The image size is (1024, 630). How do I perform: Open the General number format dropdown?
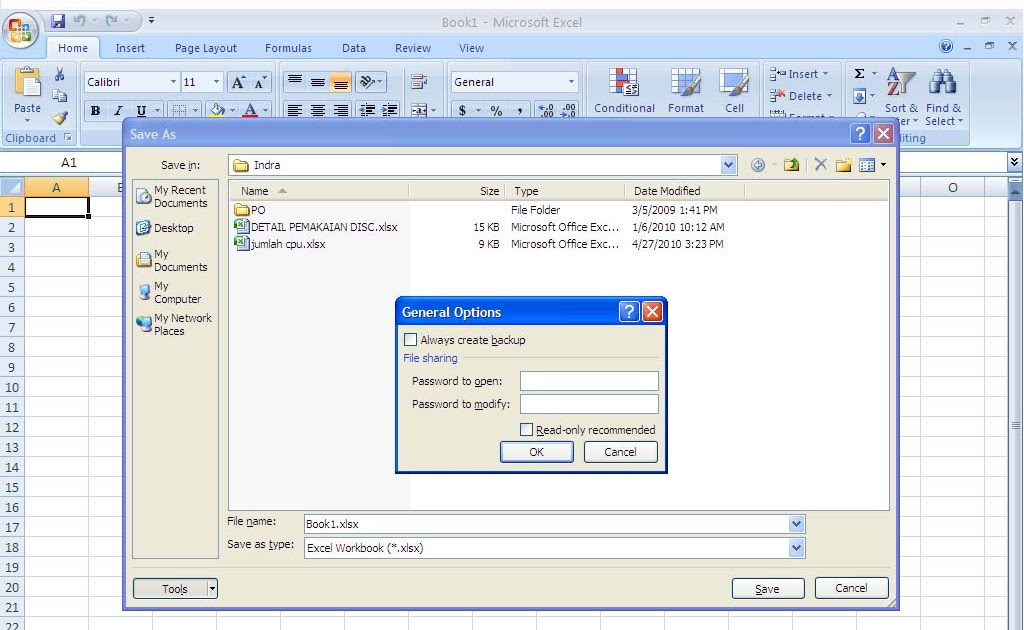tap(571, 82)
